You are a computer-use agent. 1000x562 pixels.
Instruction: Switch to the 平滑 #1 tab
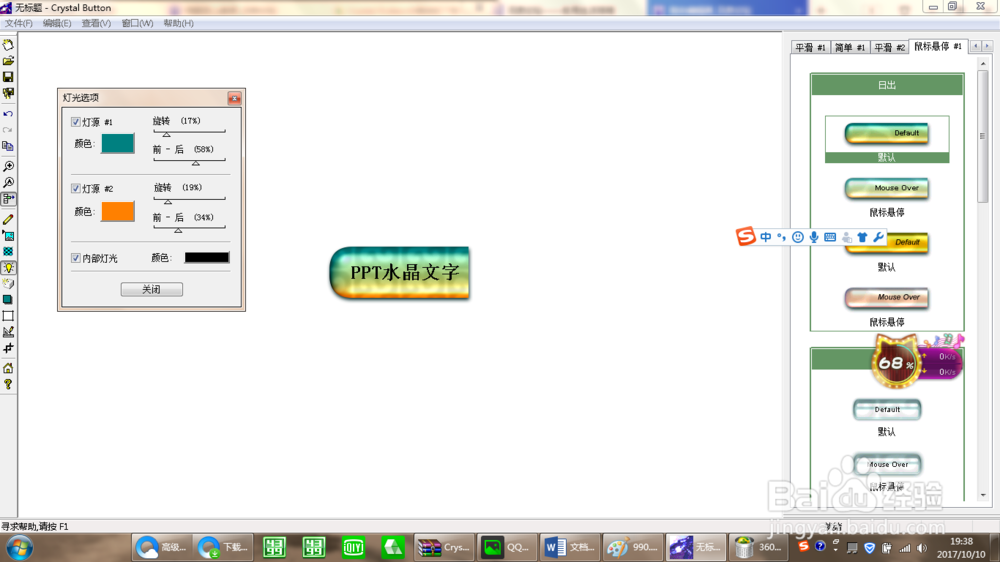811,48
